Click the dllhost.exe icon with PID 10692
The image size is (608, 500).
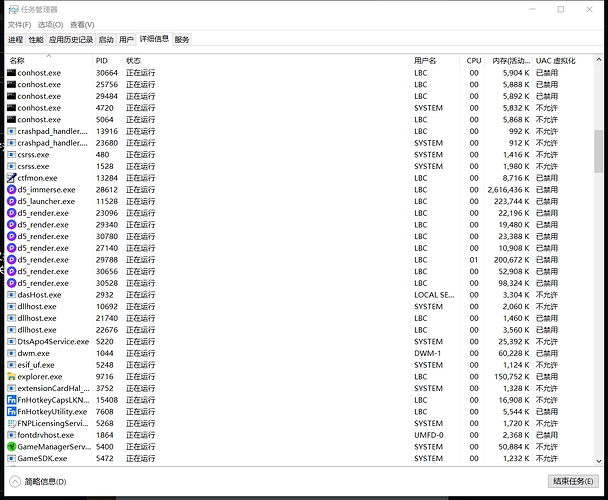[x=11, y=306]
